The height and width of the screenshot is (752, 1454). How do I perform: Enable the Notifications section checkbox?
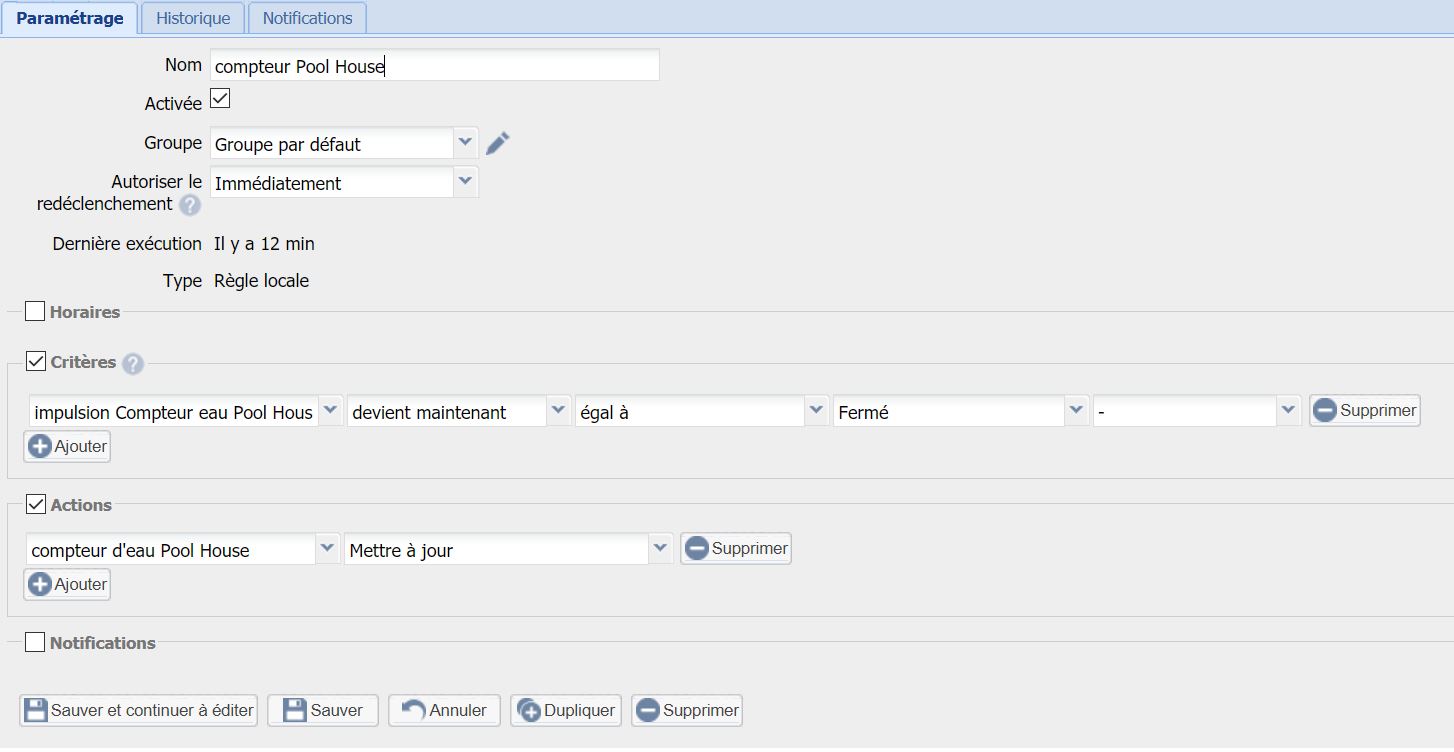[x=35, y=642]
